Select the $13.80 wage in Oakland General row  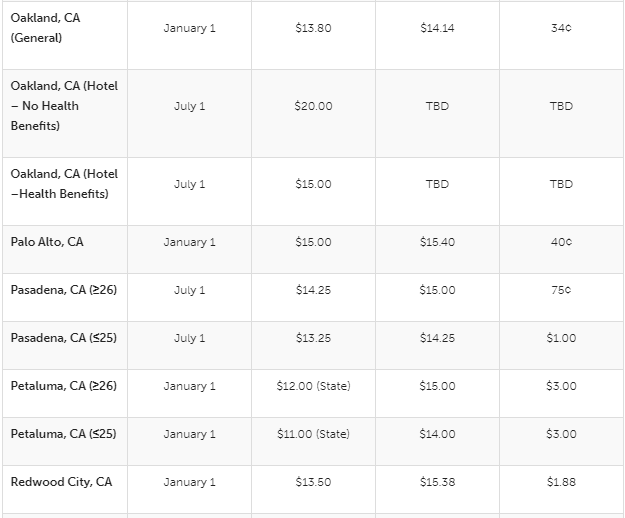coord(313,28)
